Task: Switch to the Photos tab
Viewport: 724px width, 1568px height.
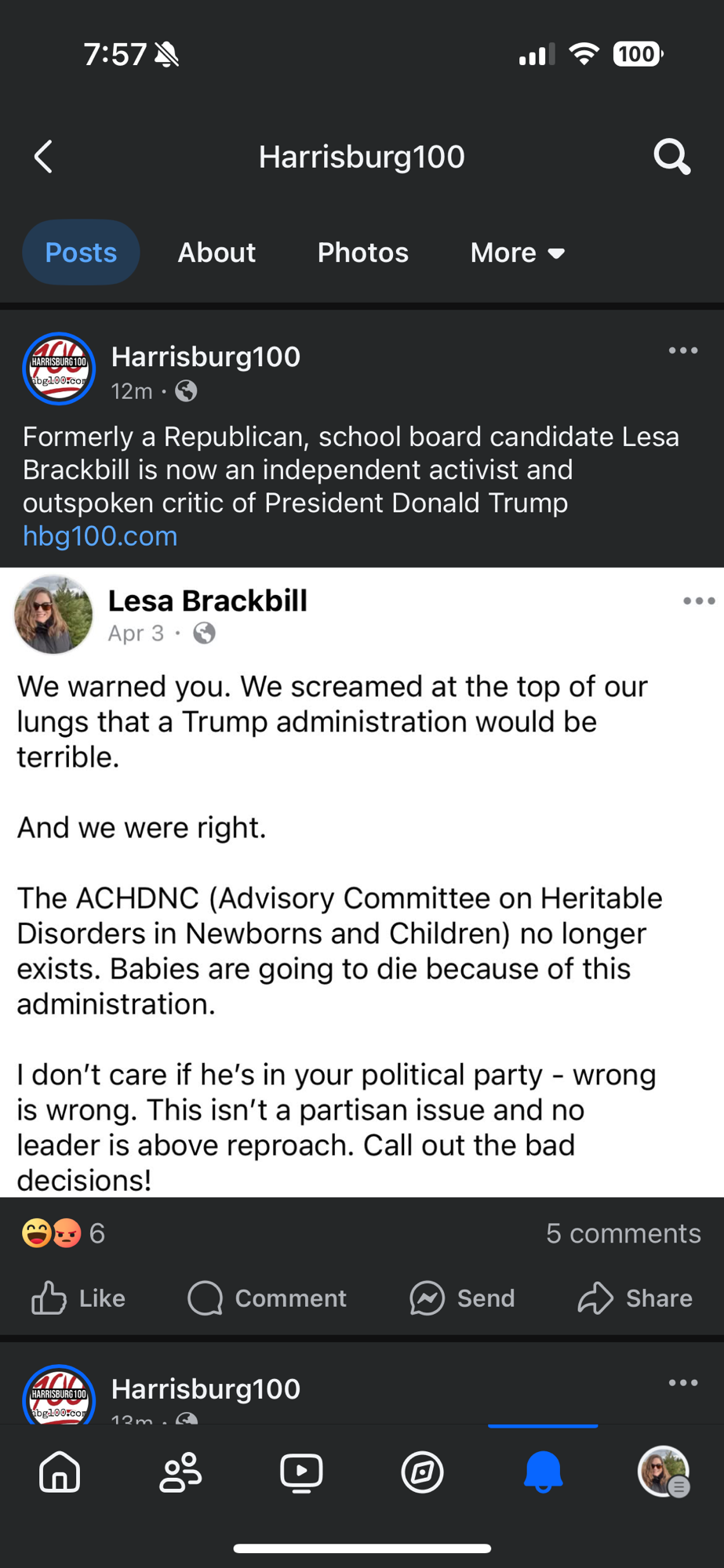Action: [x=362, y=252]
